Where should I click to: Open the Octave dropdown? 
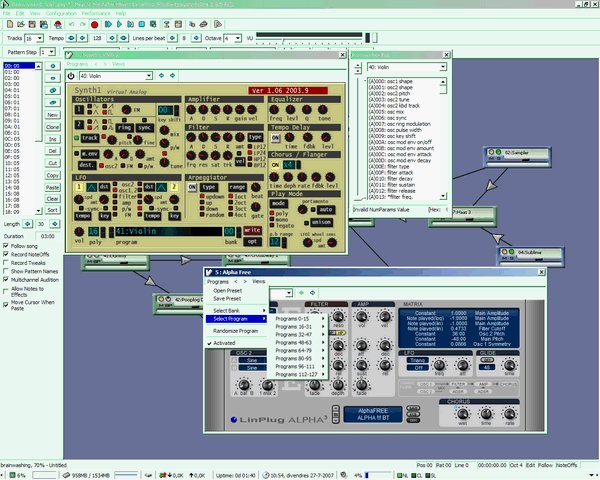pyautogui.click(x=238, y=38)
